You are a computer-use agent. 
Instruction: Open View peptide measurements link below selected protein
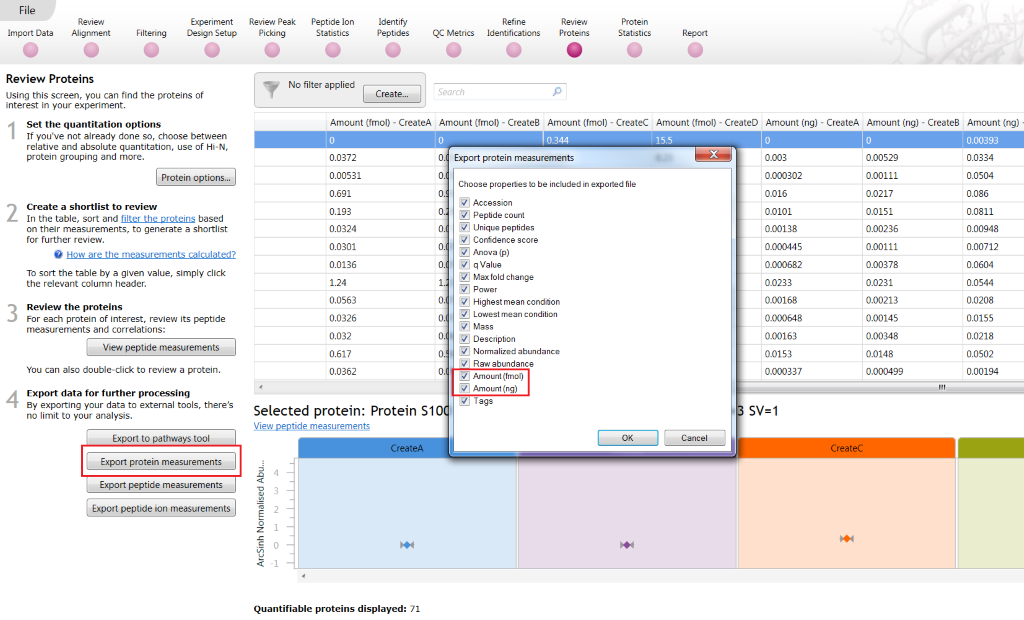312,426
